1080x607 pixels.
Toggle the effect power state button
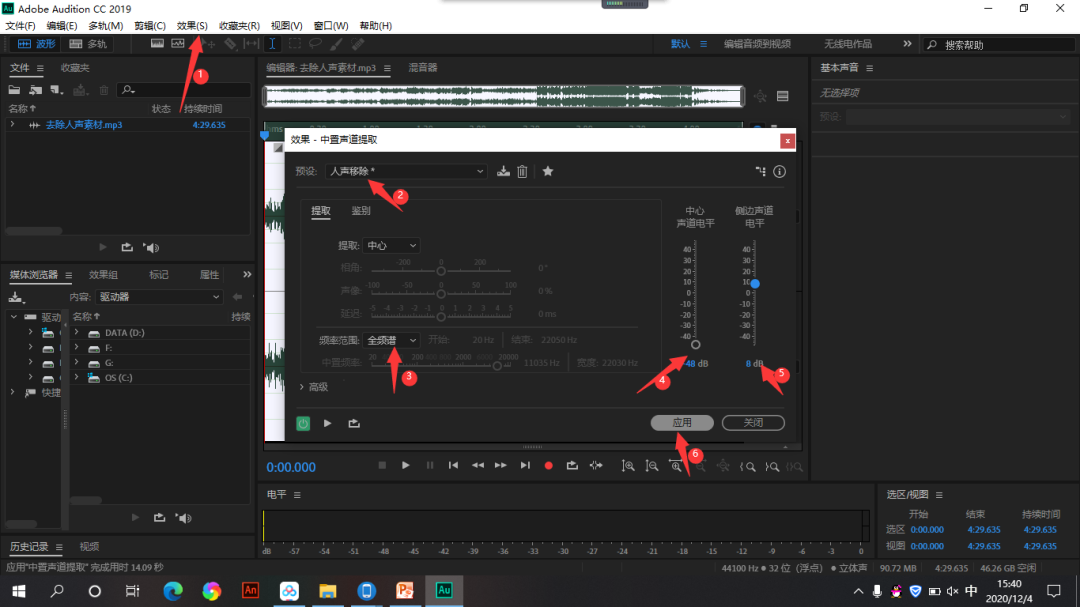[303, 424]
